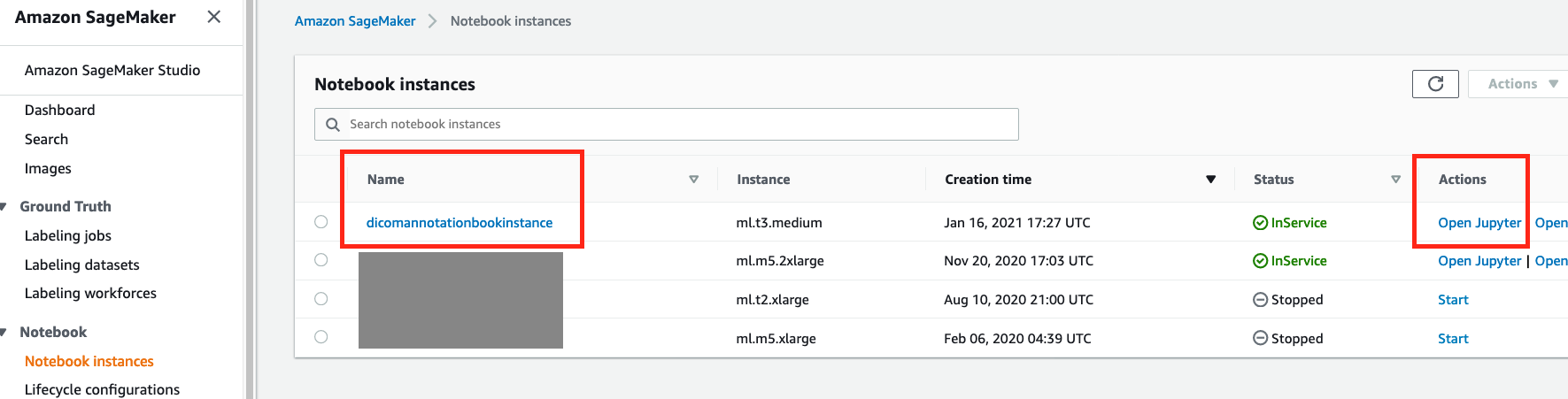The image size is (1568, 399).
Task: Click InService status for ml.m5.2xlarge
Action: coord(1290,261)
